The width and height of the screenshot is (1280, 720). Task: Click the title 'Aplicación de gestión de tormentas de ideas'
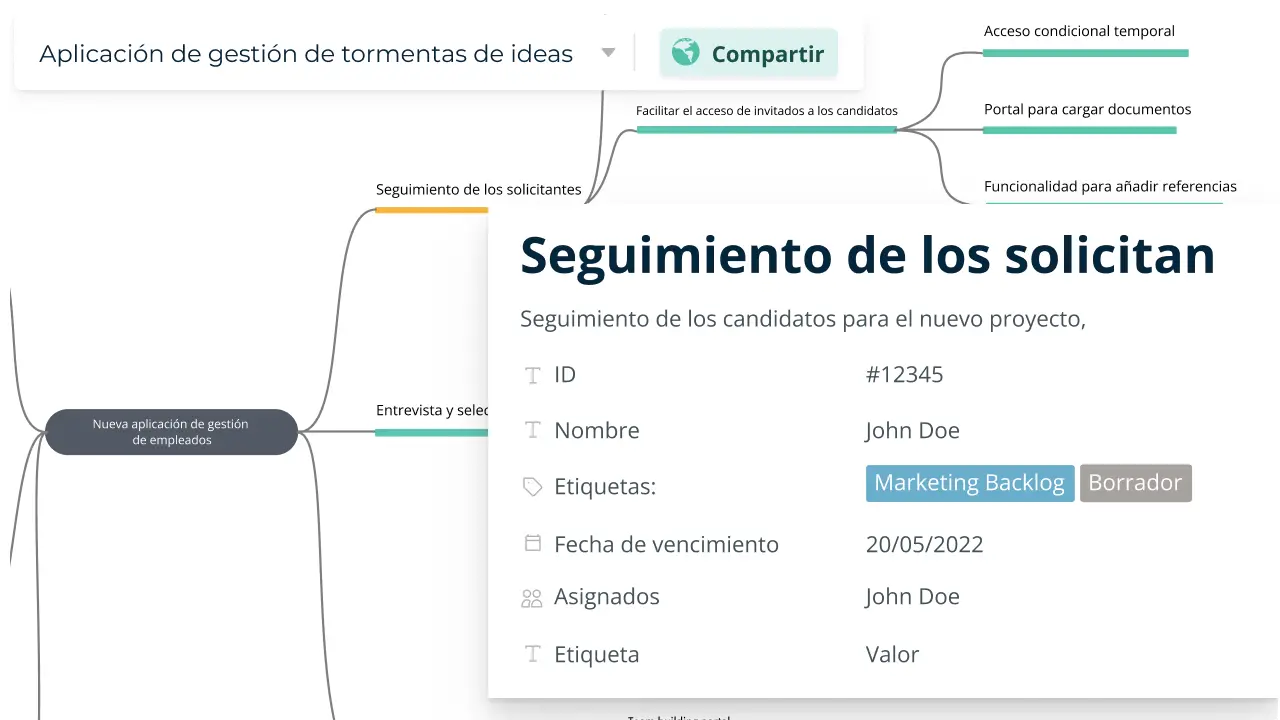pos(306,54)
